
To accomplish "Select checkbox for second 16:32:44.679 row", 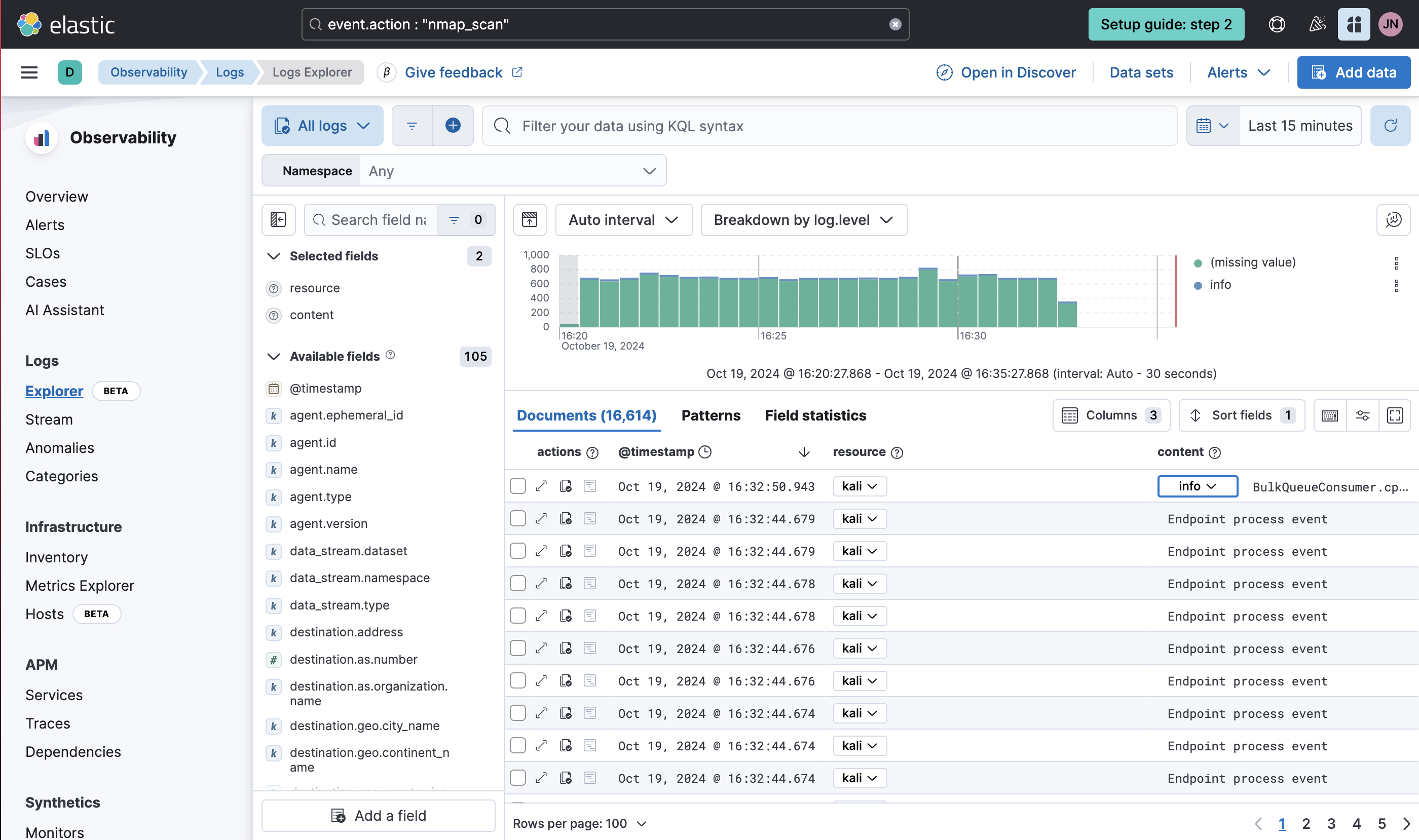I will pos(517,551).
